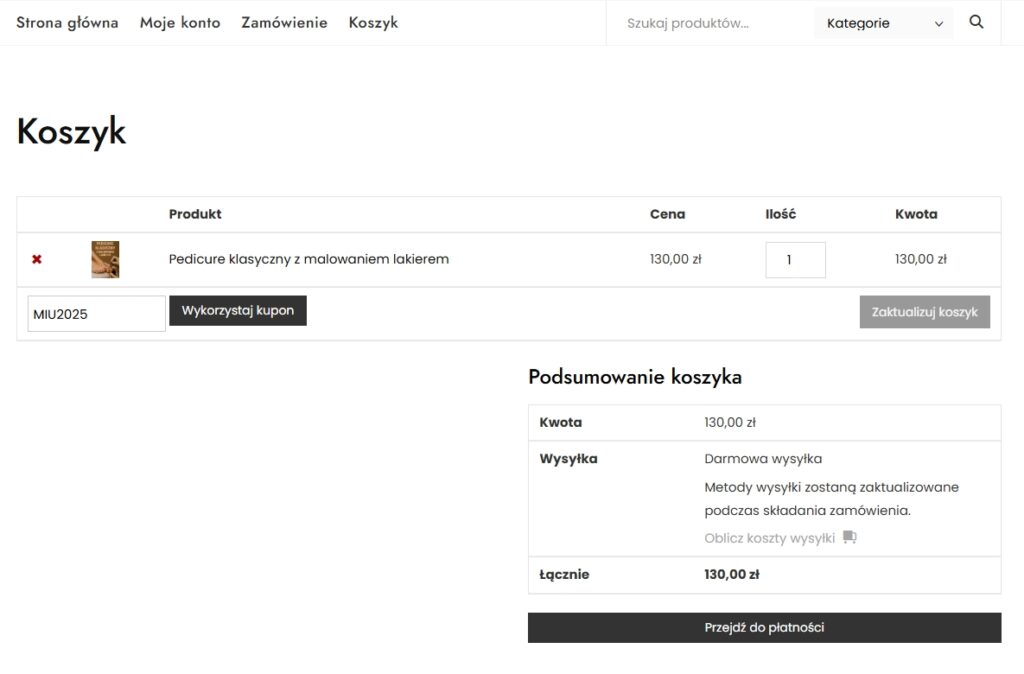Open Koszyk from the top navigation
The width and height of the screenshot is (1024, 674).
pyautogui.click(x=373, y=22)
